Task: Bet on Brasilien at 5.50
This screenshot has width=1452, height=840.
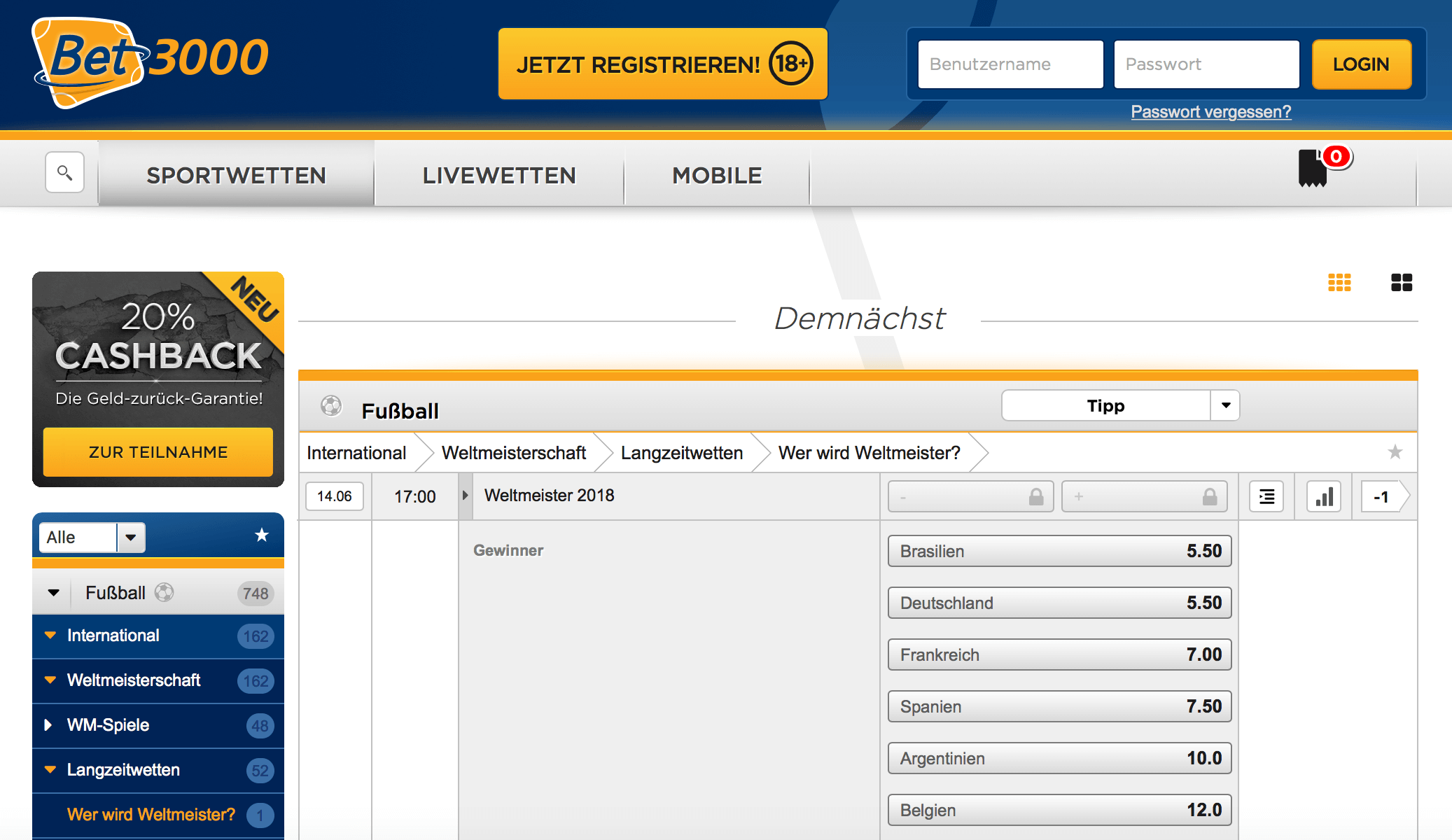Action: (1059, 551)
